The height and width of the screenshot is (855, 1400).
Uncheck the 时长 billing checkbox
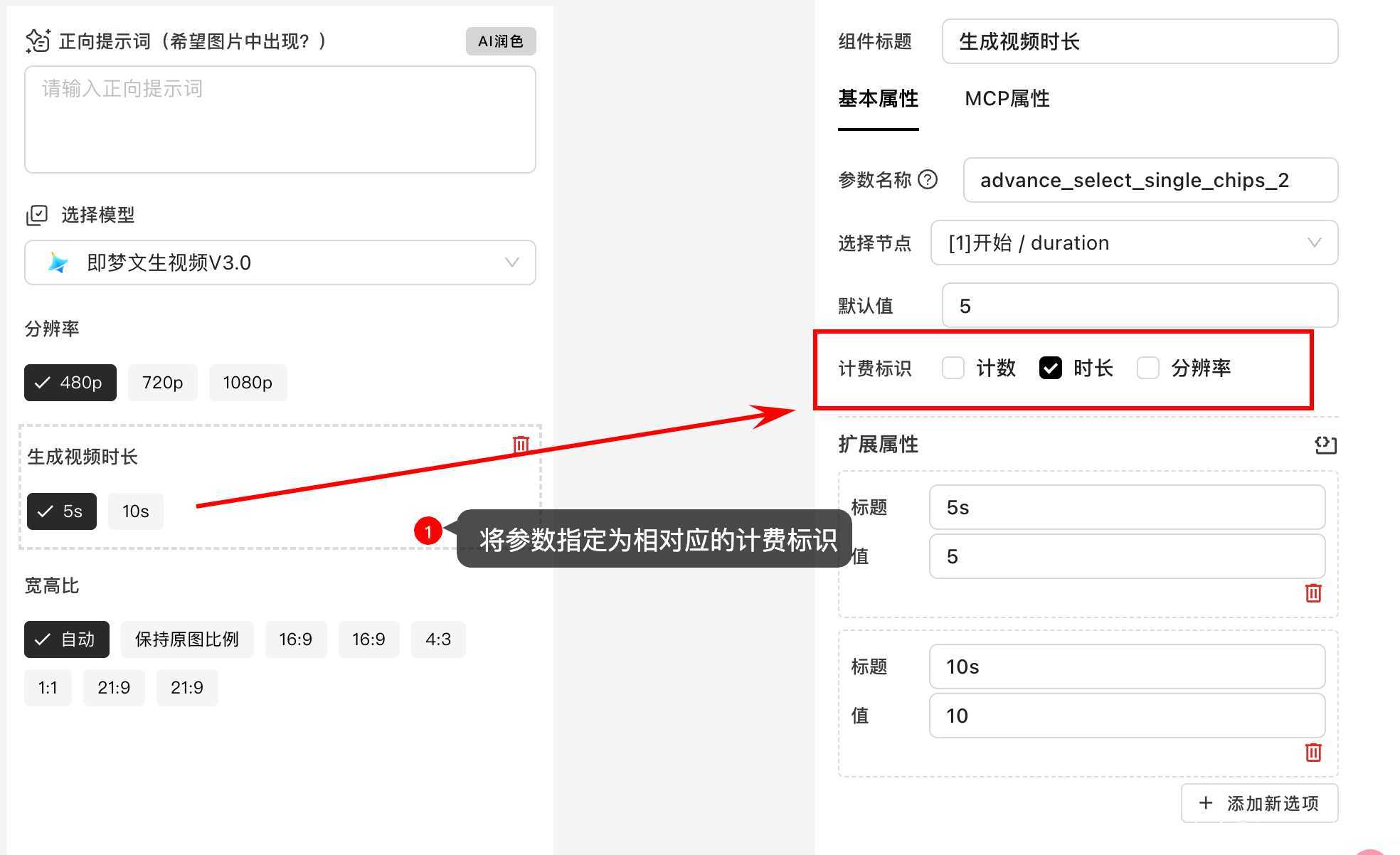click(1050, 368)
